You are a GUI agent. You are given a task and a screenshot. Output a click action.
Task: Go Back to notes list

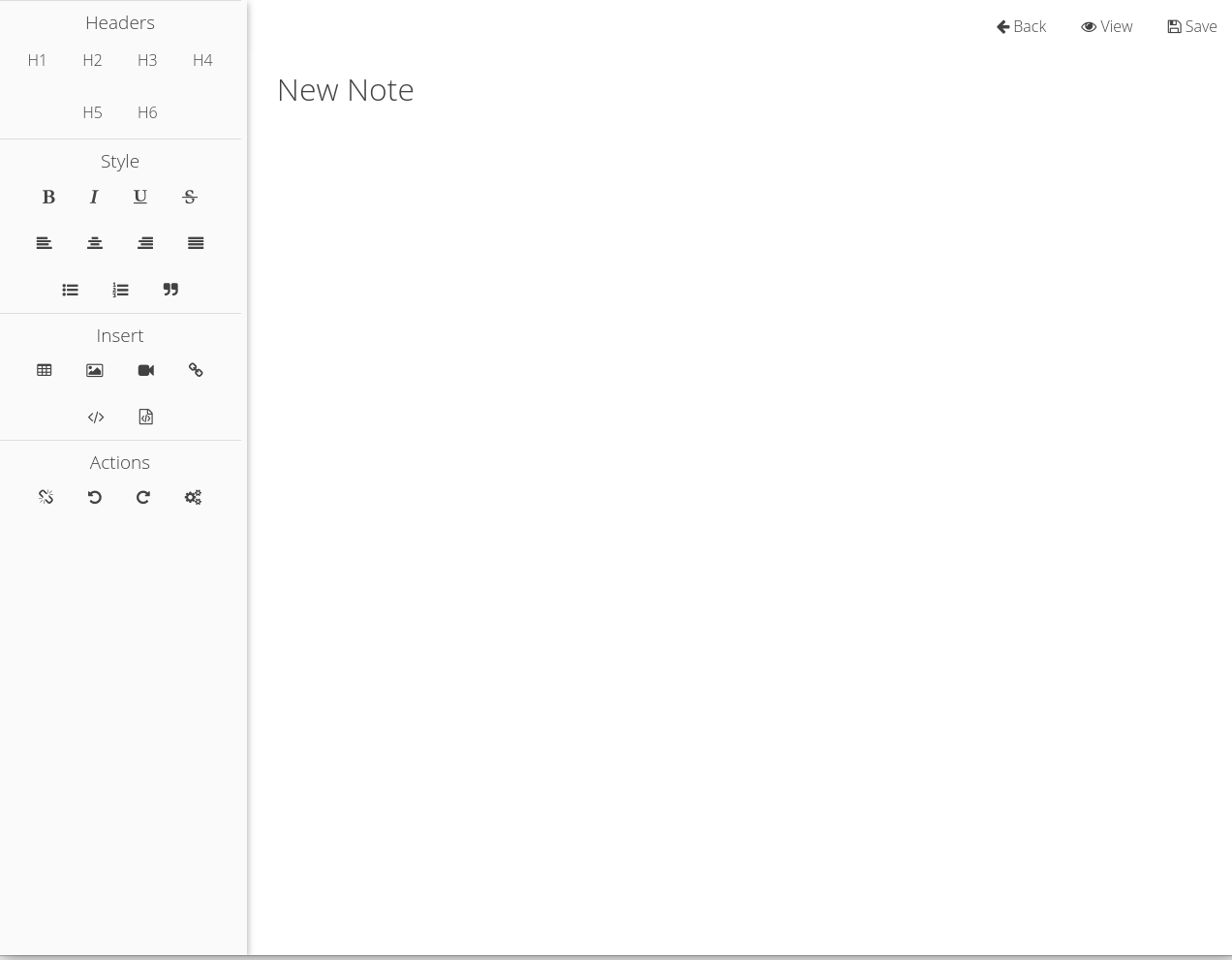(1021, 26)
